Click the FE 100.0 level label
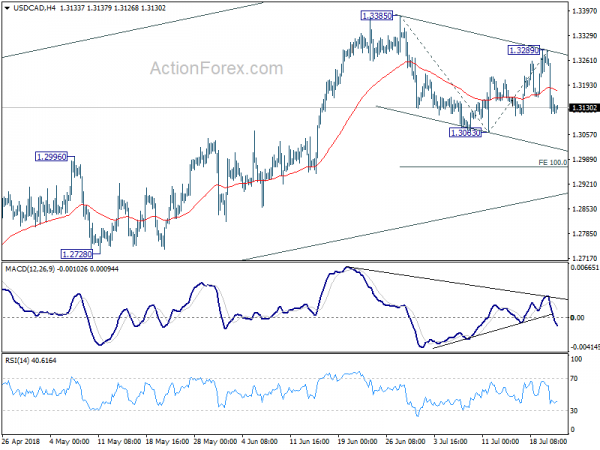This screenshot has height=450, width=600. (553, 163)
